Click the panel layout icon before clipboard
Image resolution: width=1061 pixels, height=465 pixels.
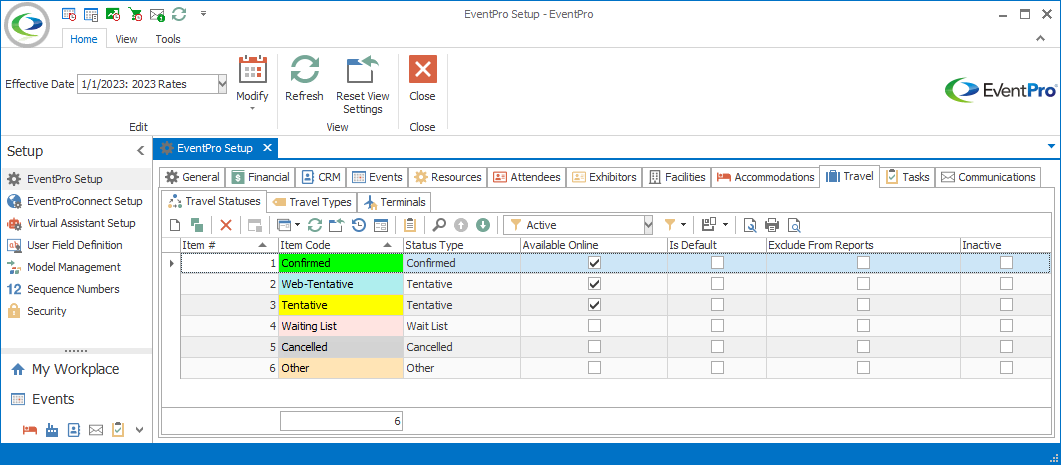coord(381,225)
